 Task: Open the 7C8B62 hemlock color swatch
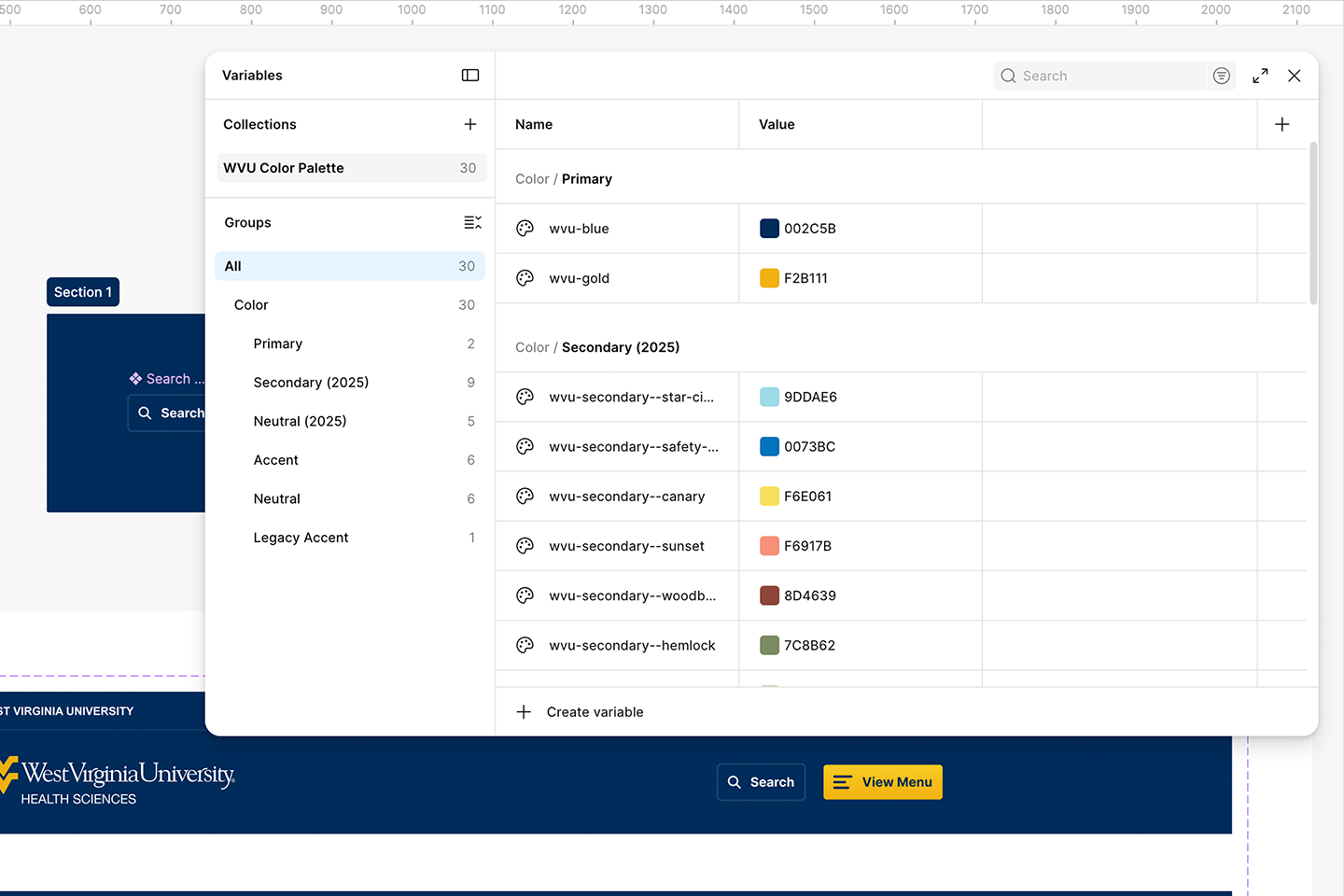(x=770, y=645)
